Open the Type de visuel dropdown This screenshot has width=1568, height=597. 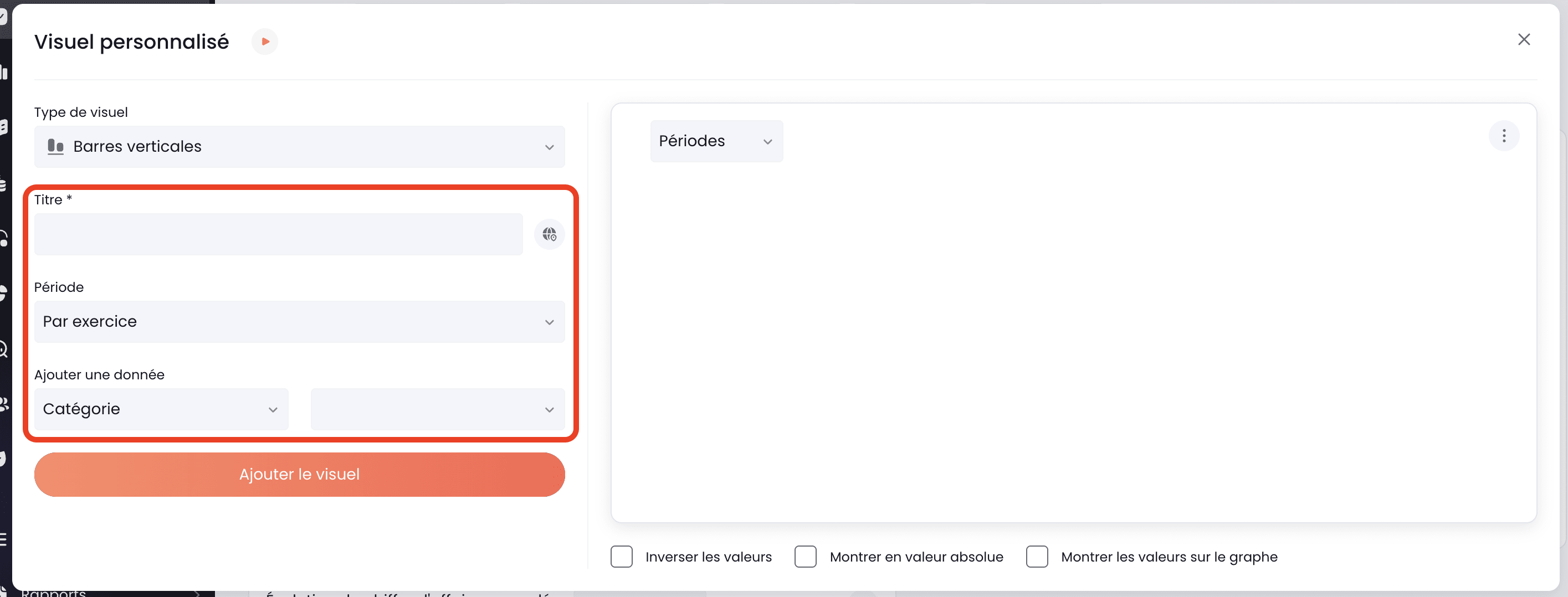(x=300, y=147)
